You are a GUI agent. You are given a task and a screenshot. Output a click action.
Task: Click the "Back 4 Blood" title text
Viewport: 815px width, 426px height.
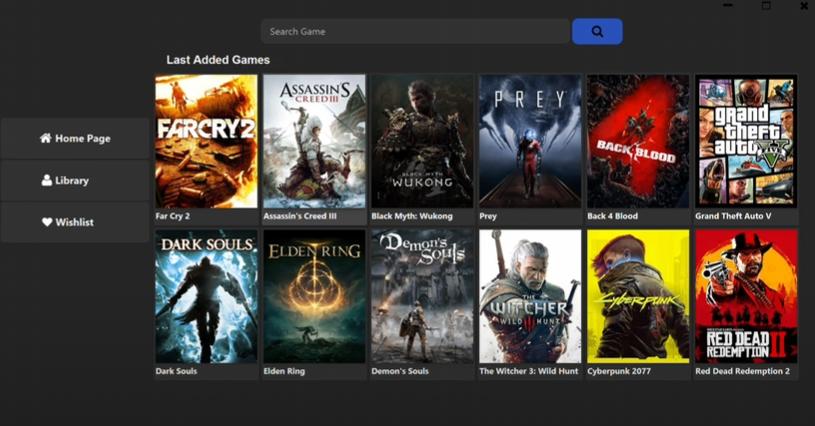click(x=612, y=216)
